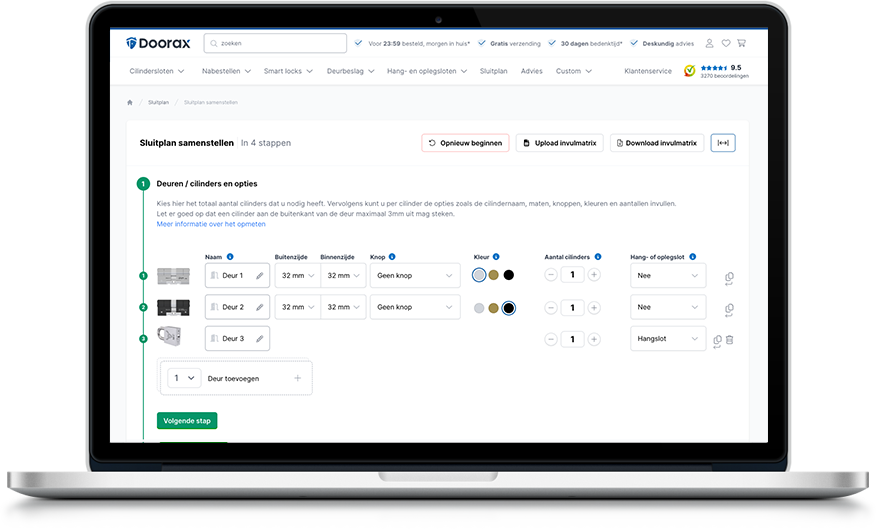Decrease cylinder count for Deur 2
Screen dimensions: 876x529
(x=551, y=308)
